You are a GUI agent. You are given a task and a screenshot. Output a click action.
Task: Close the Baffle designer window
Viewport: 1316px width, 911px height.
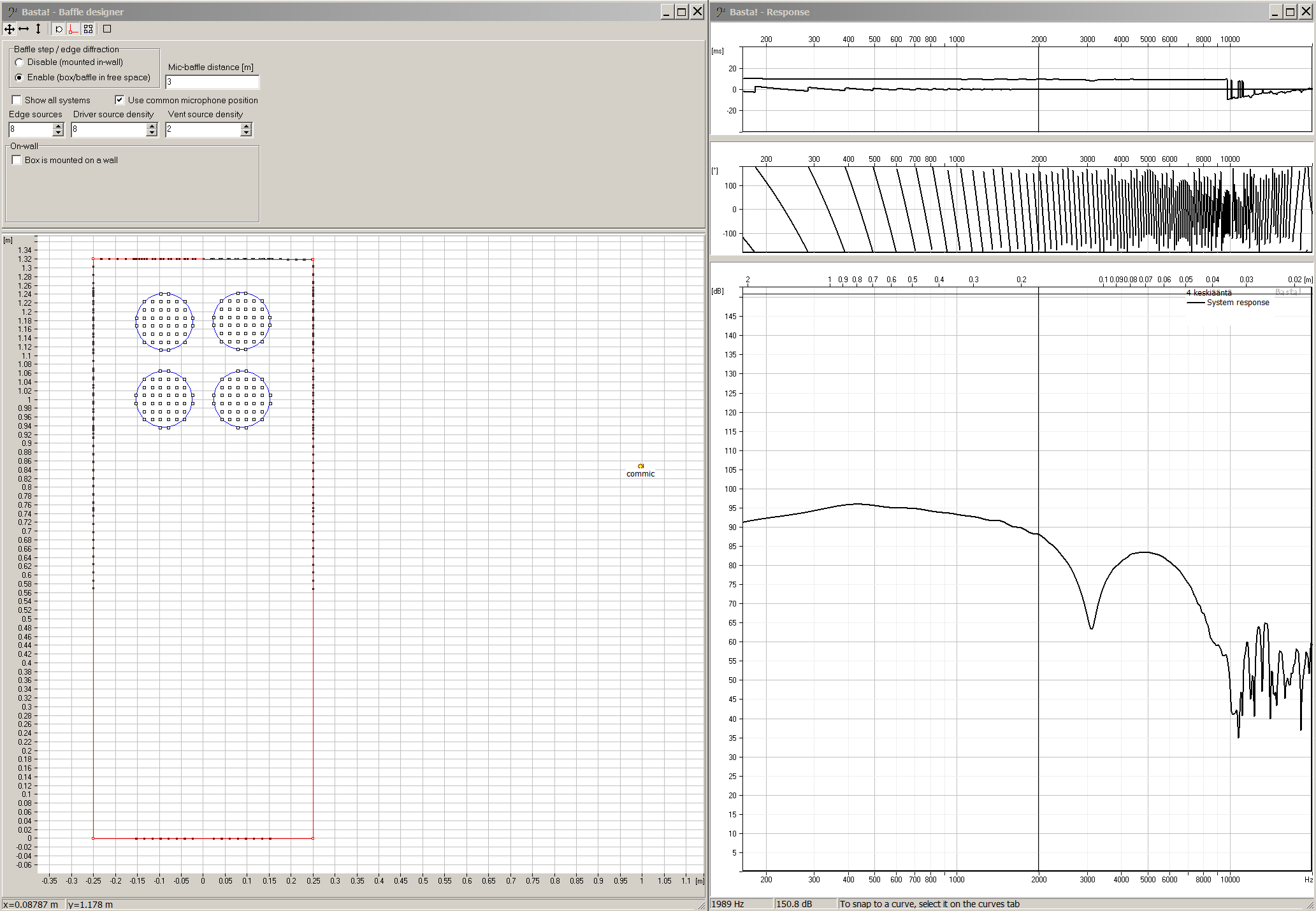pos(698,11)
